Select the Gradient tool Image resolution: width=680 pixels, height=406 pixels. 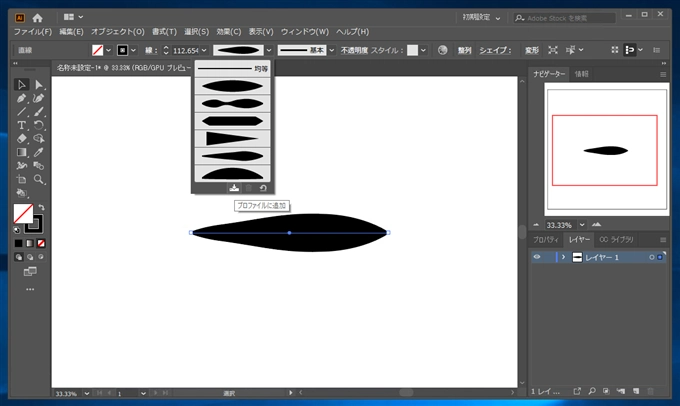tap(21, 152)
